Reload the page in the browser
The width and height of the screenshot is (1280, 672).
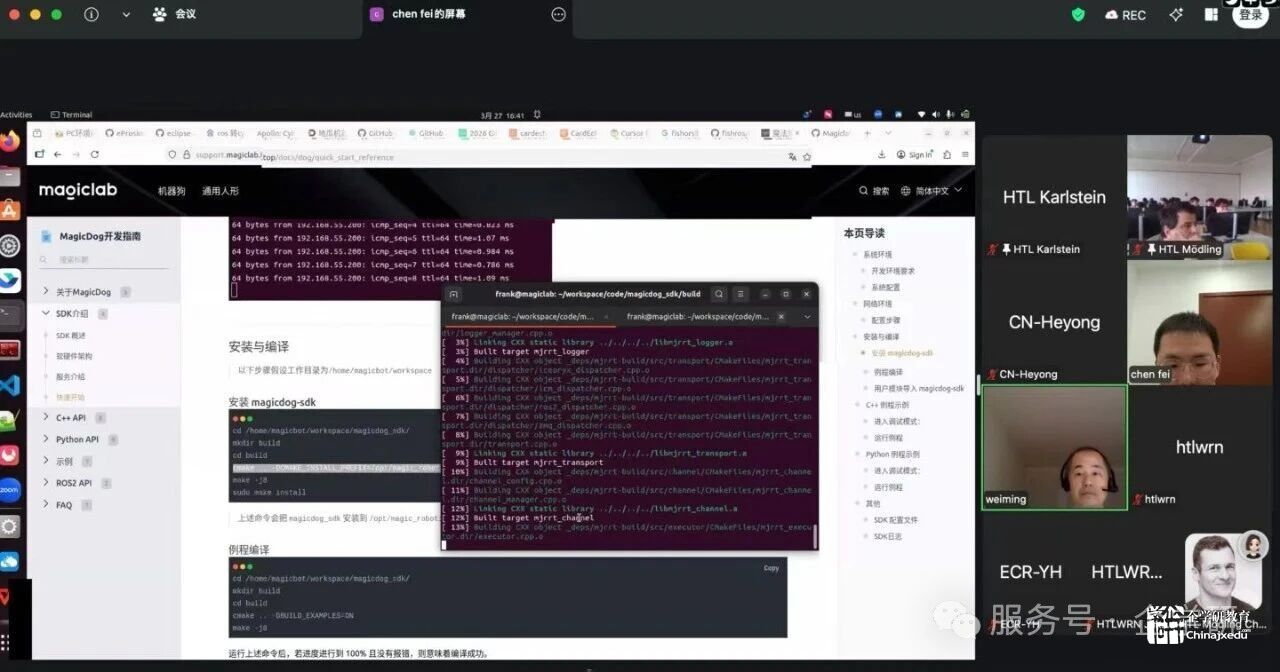click(95, 155)
